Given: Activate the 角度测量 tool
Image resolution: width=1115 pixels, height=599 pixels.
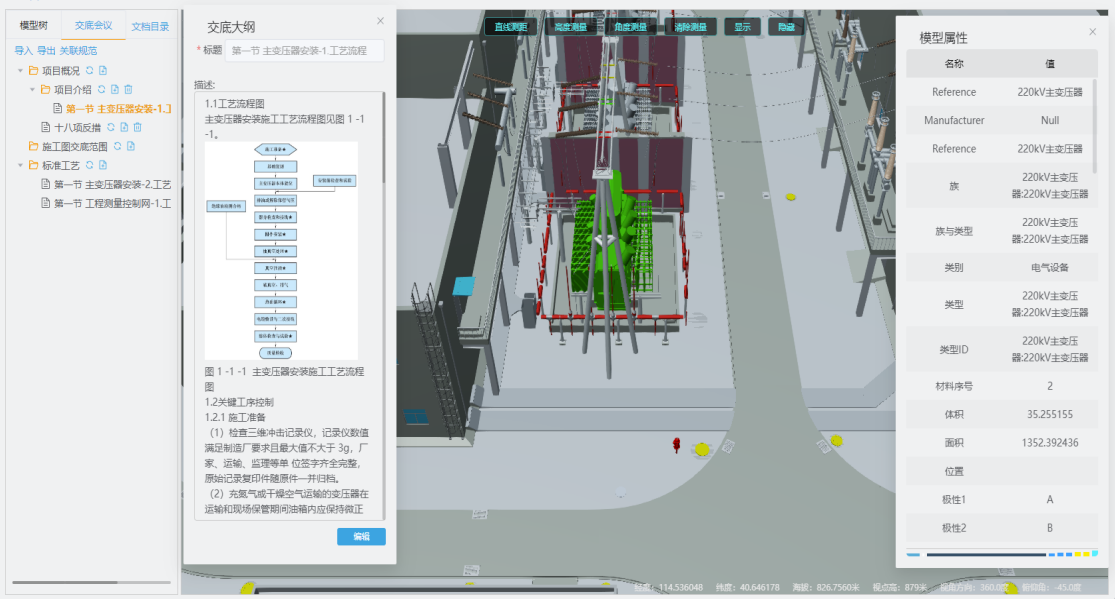Looking at the screenshot, I should point(630,27).
